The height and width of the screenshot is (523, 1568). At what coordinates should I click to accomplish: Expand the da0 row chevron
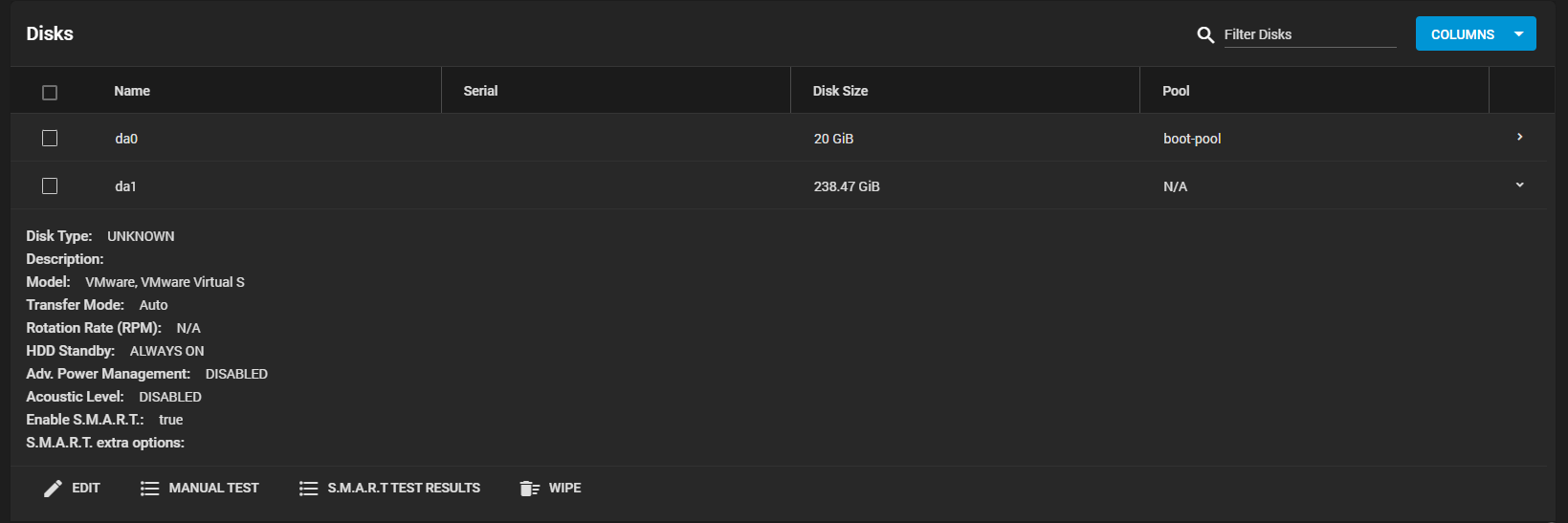[x=1519, y=138]
